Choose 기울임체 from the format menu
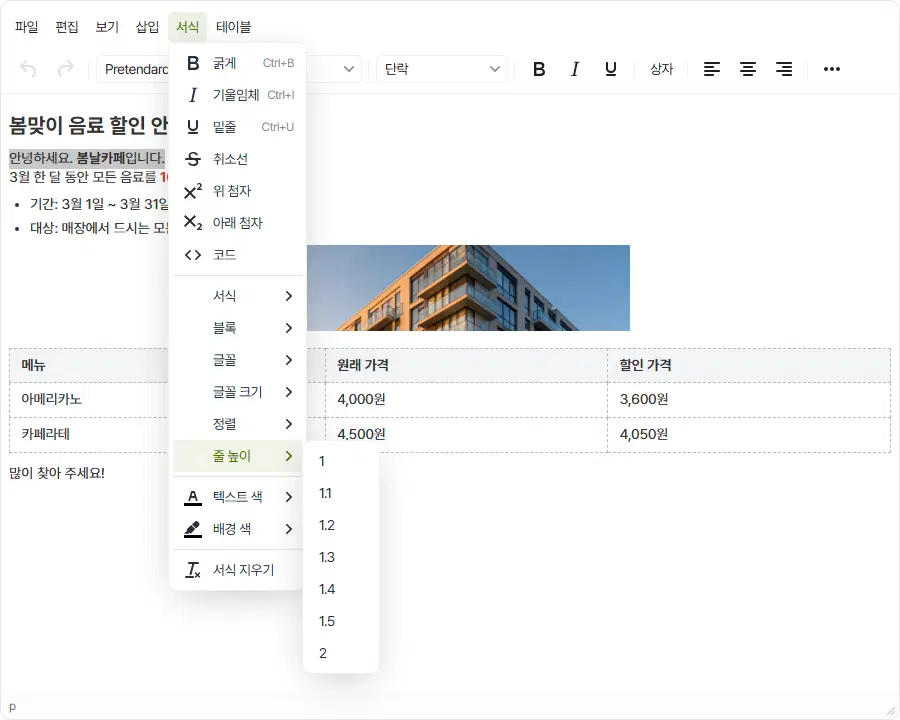 click(238, 95)
